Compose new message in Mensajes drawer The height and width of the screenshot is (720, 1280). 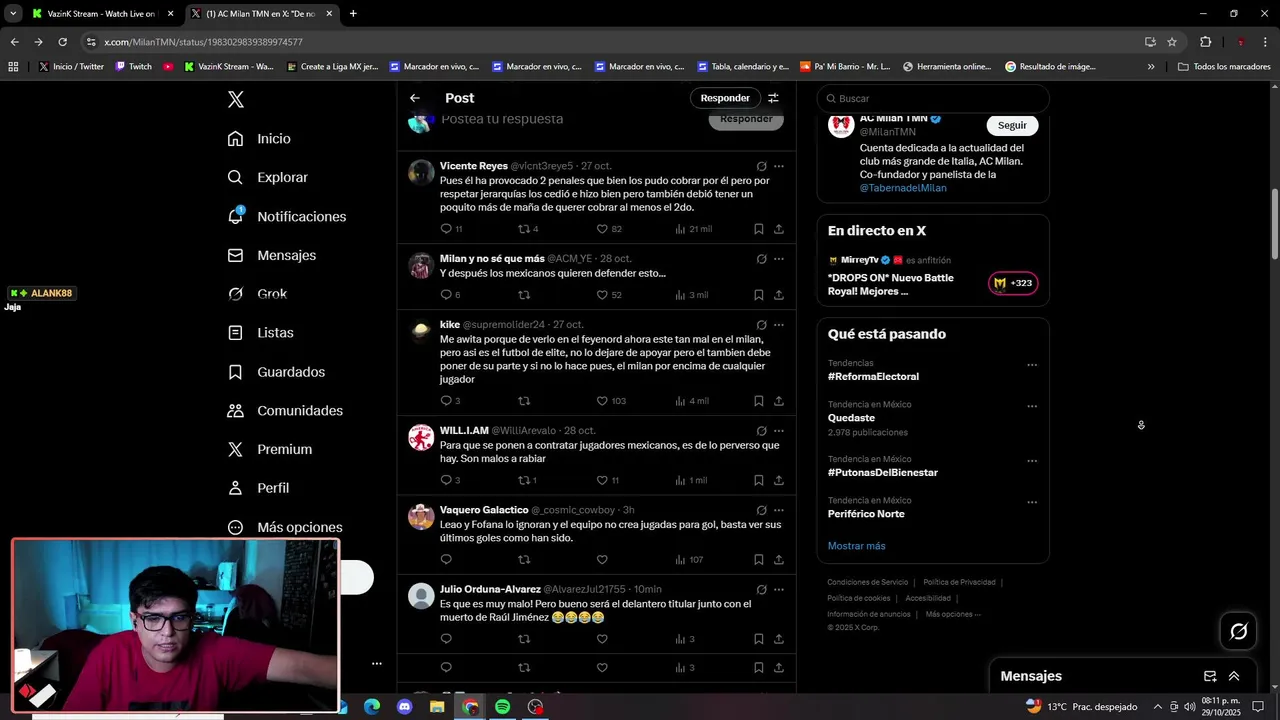coord(1210,676)
